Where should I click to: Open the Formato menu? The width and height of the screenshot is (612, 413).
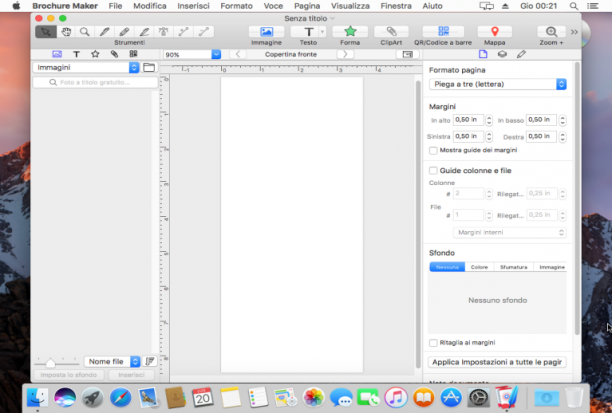(236, 6)
